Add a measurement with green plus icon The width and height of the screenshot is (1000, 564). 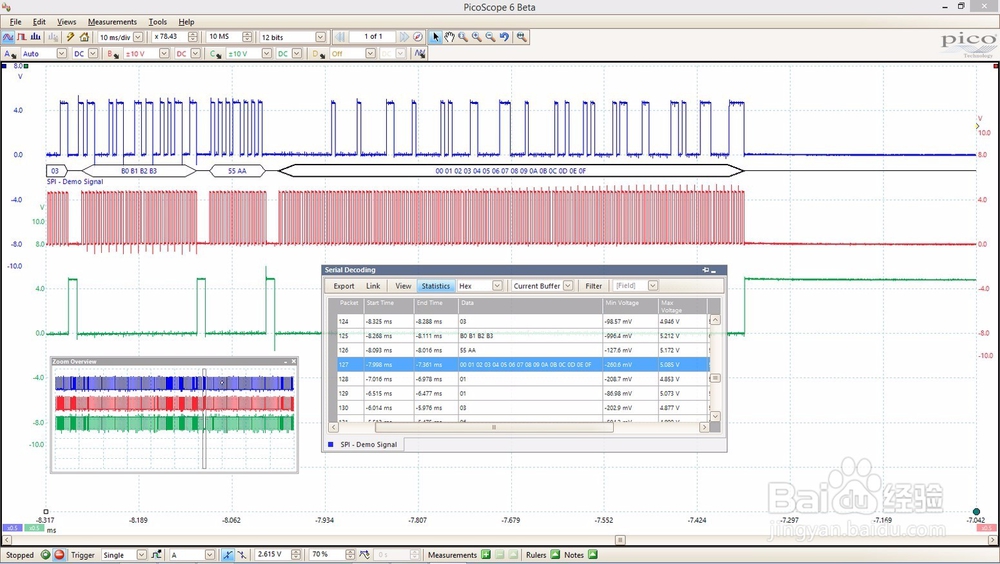486,554
